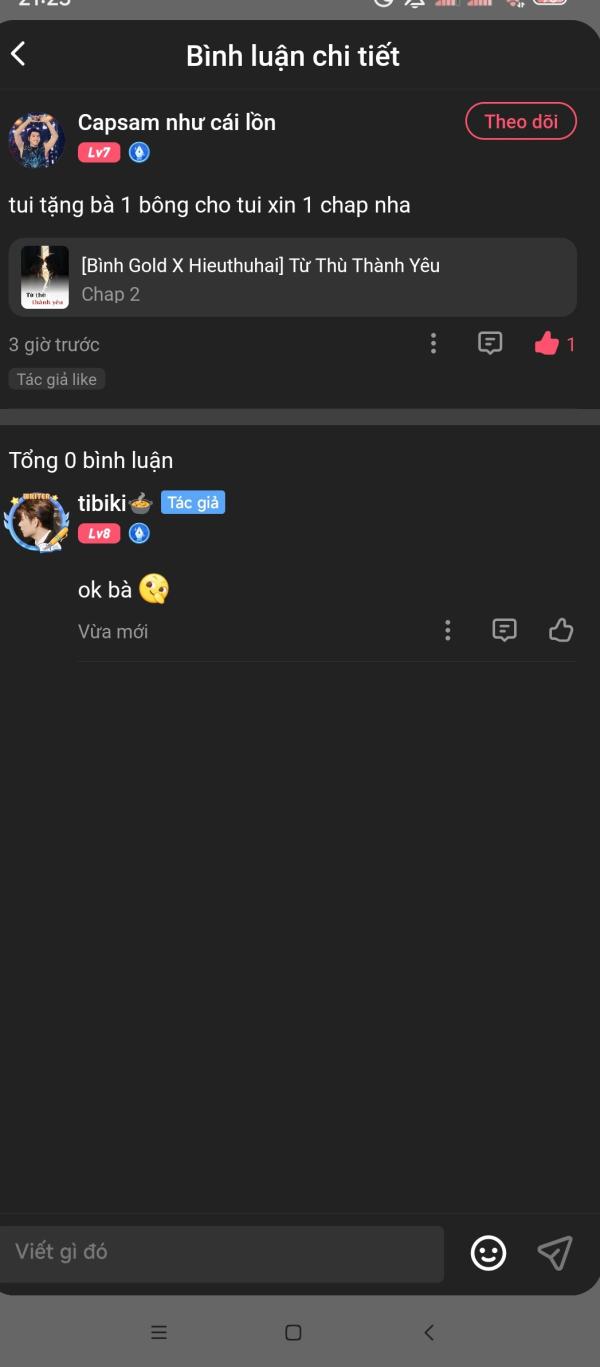The image size is (600, 1367).
Task: Focus the Viết gì đó input field
Action: [x=222, y=1253]
